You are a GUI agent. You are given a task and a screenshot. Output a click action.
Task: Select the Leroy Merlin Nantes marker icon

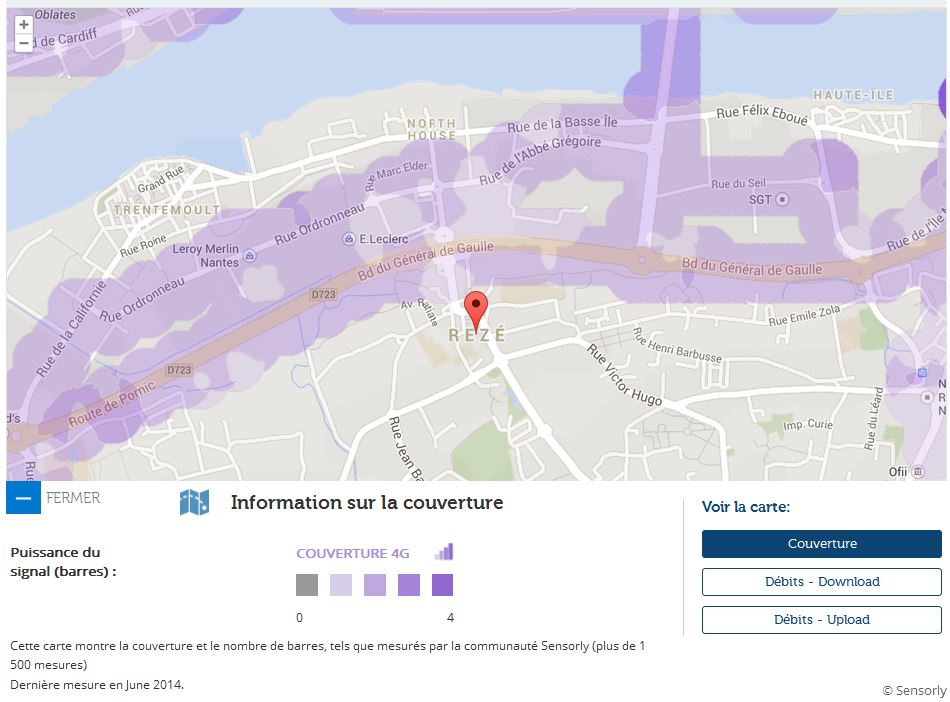pyautogui.click(x=249, y=256)
